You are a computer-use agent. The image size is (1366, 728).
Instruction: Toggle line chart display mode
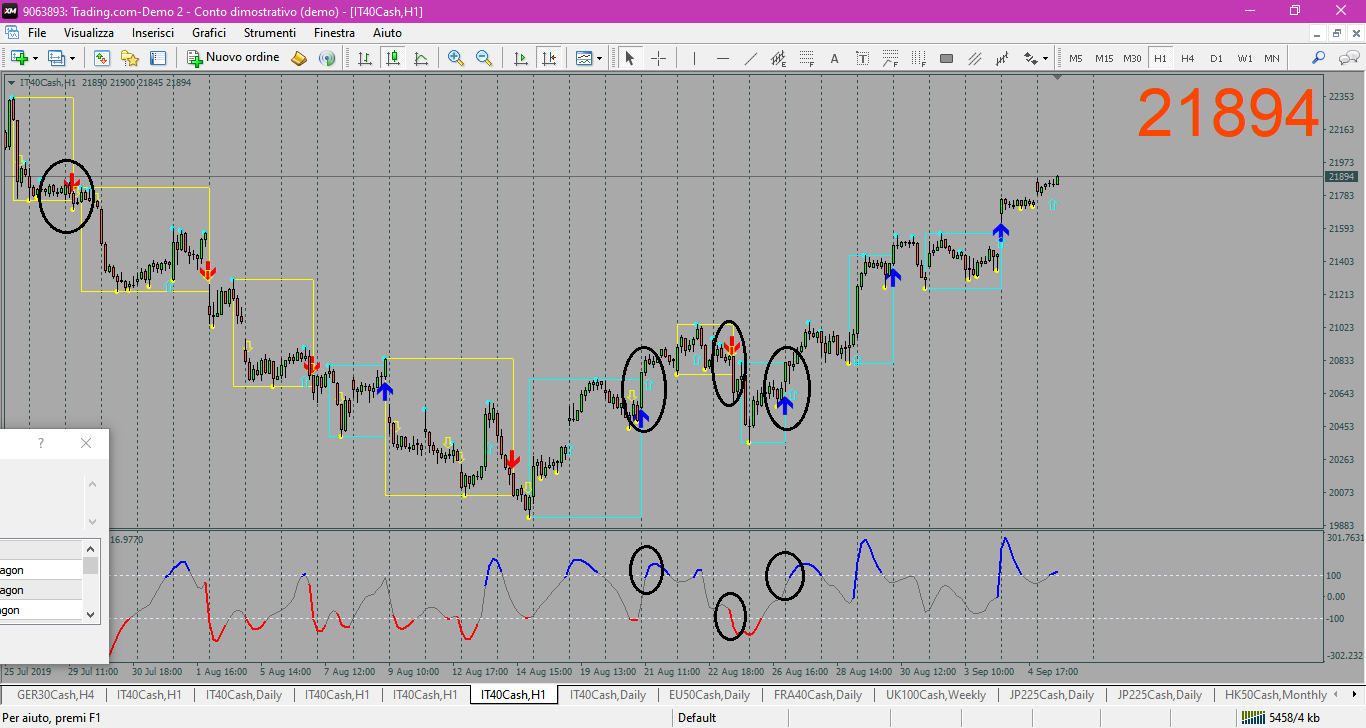coord(421,58)
